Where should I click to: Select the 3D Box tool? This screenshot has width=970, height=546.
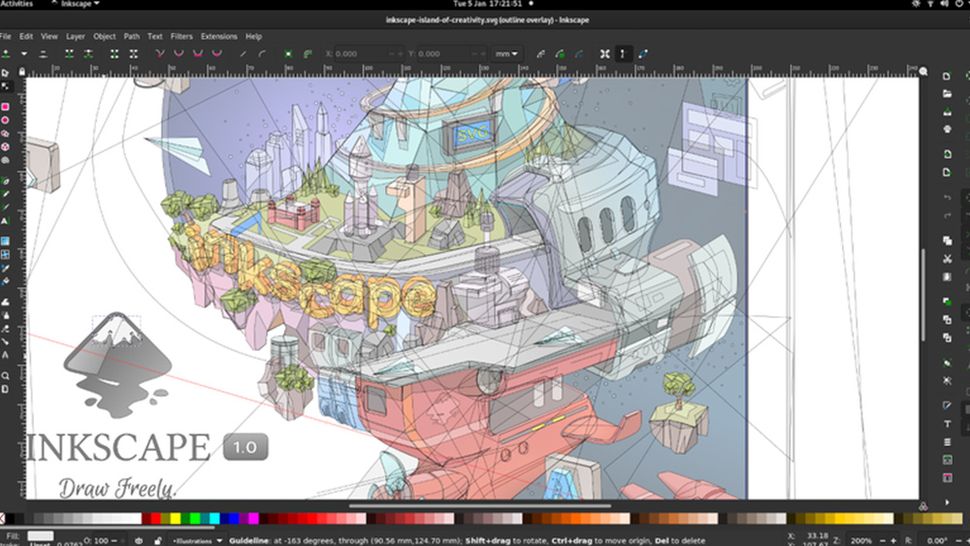[x=6, y=147]
